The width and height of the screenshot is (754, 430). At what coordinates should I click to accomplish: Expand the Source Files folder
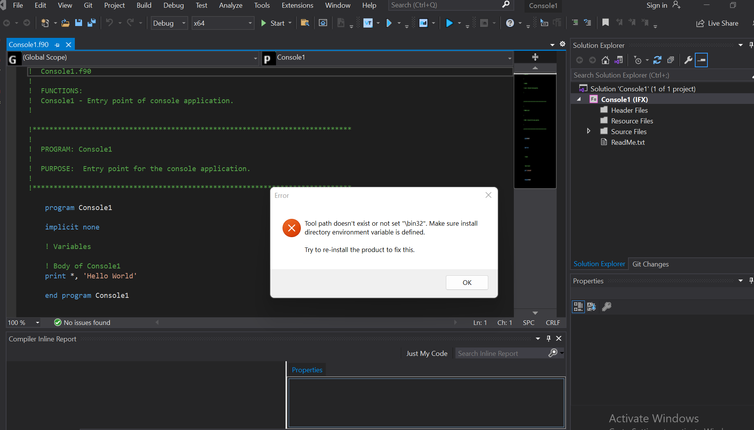[588, 131]
